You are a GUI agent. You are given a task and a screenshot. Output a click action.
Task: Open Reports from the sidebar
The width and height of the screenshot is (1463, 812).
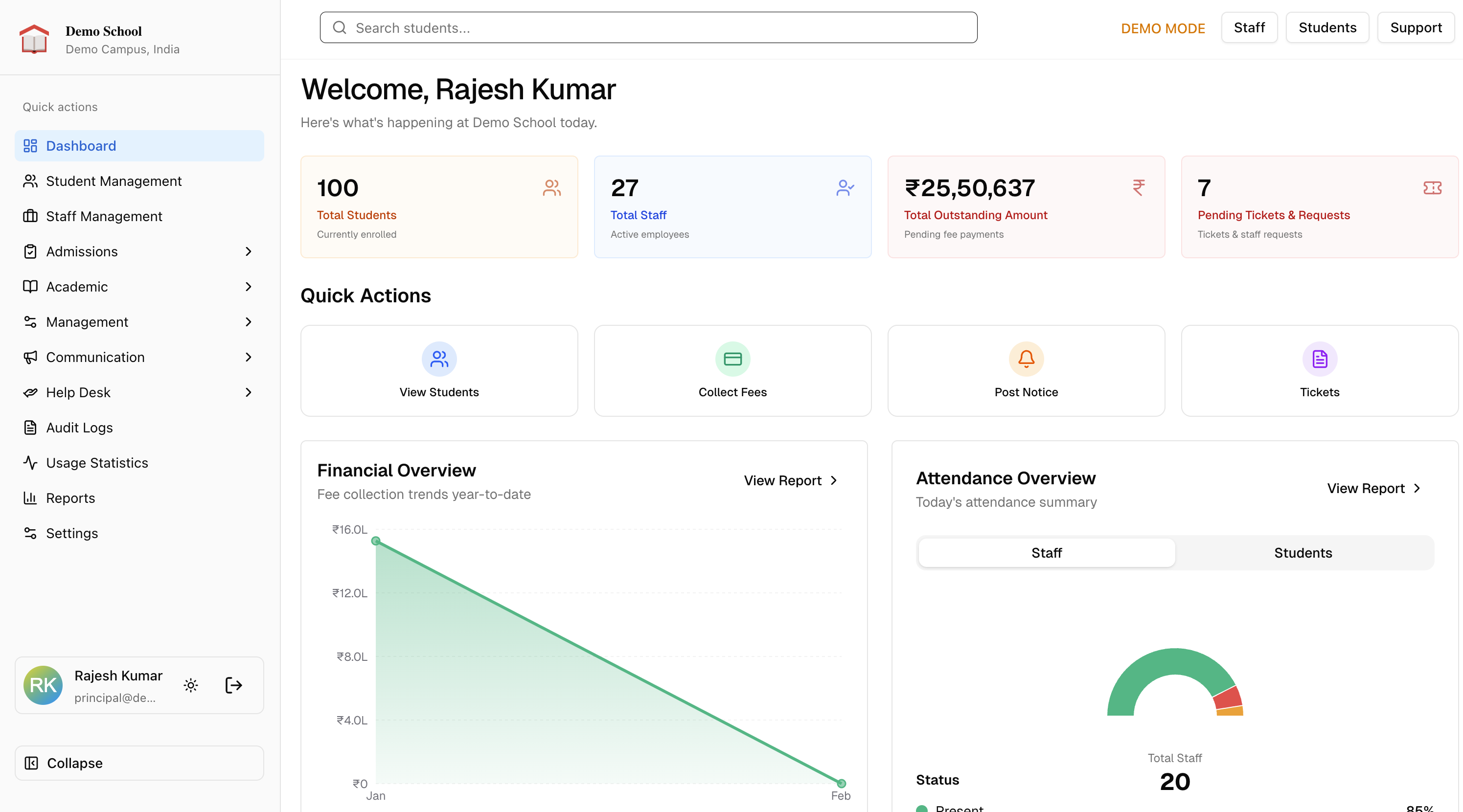70,498
